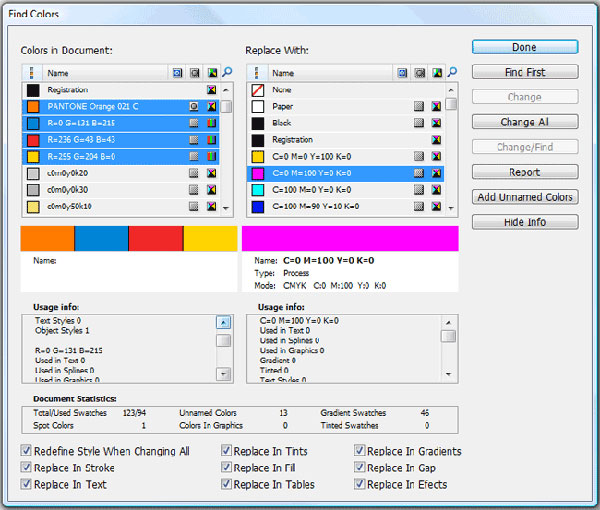The height and width of the screenshot is (510, 600).
Task: Select PANTONE Orange 021 C row
Action: tap(121, 106)
